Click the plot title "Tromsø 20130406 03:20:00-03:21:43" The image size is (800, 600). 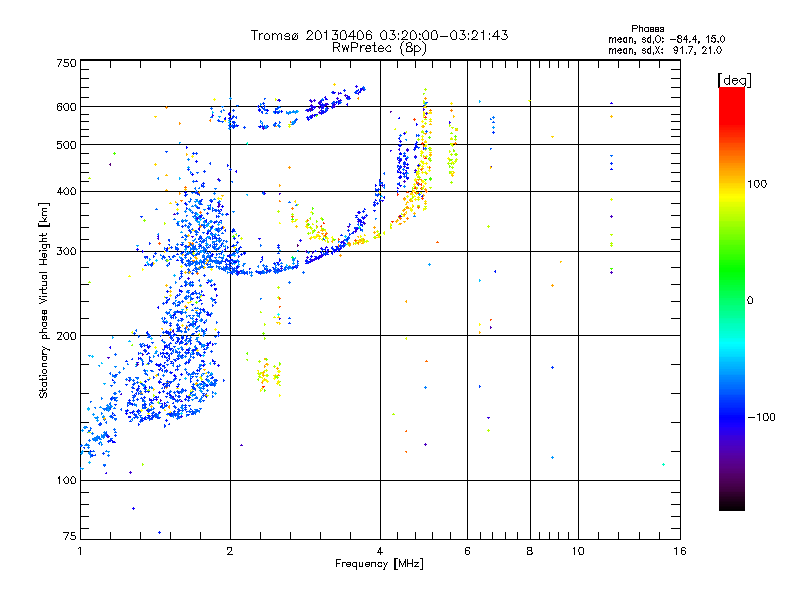pyautogui.click(x=379, y=35)
